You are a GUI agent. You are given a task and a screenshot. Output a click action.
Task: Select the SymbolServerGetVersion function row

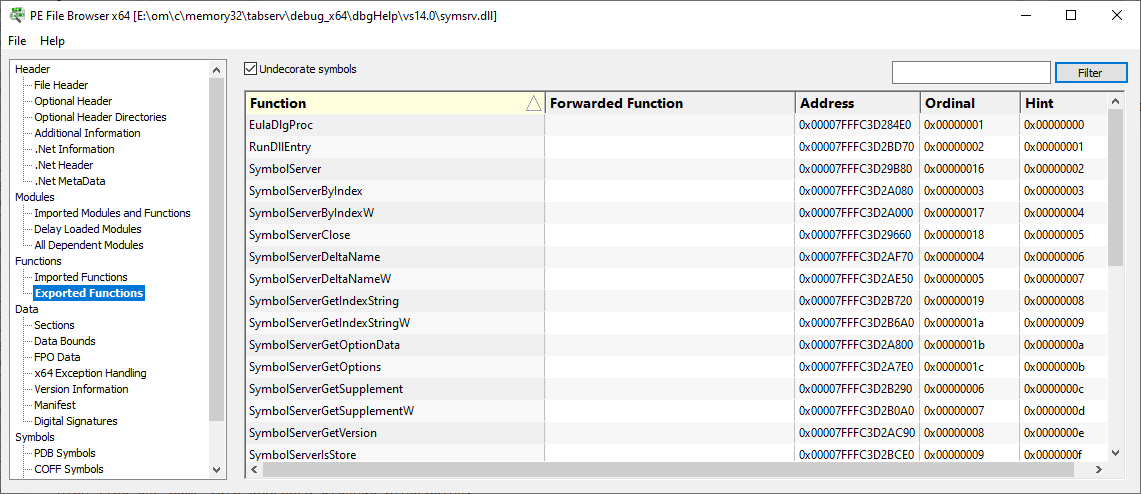(677, 433)
